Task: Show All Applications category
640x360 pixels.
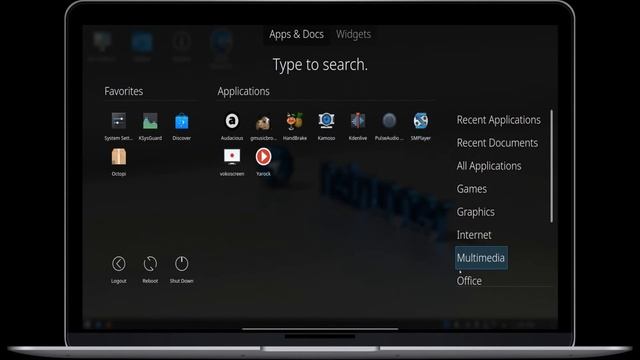Action: [x=489, y=166]
